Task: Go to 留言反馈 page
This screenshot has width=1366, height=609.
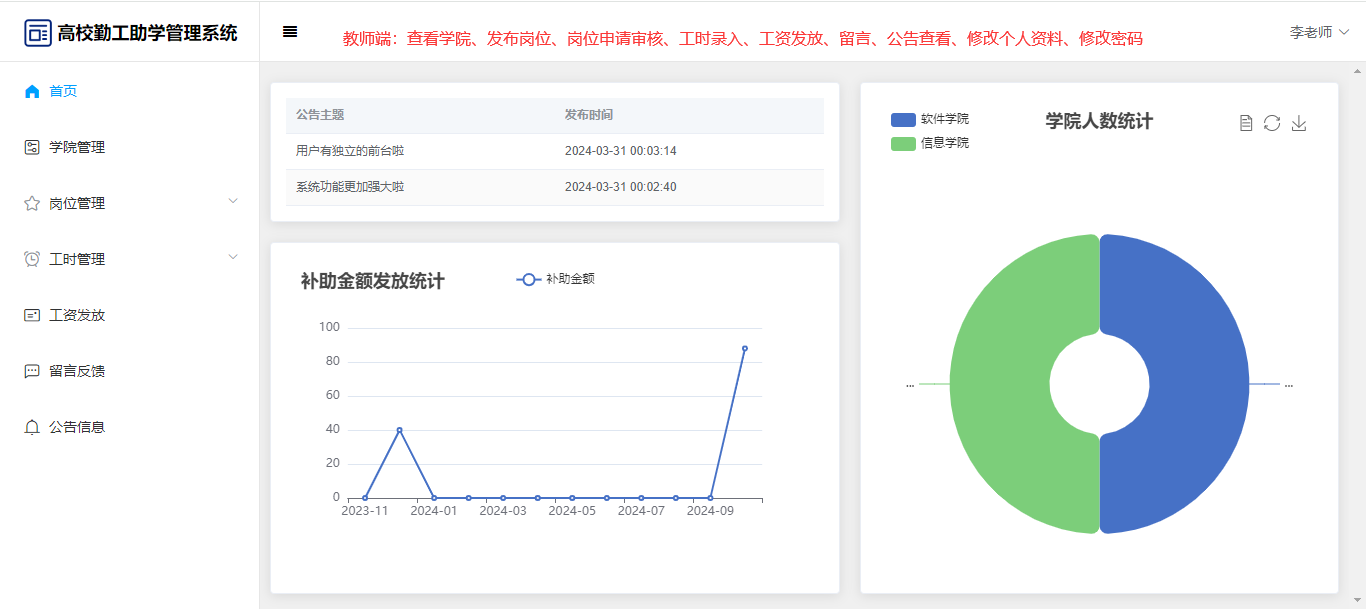Action: pos(77,371)
